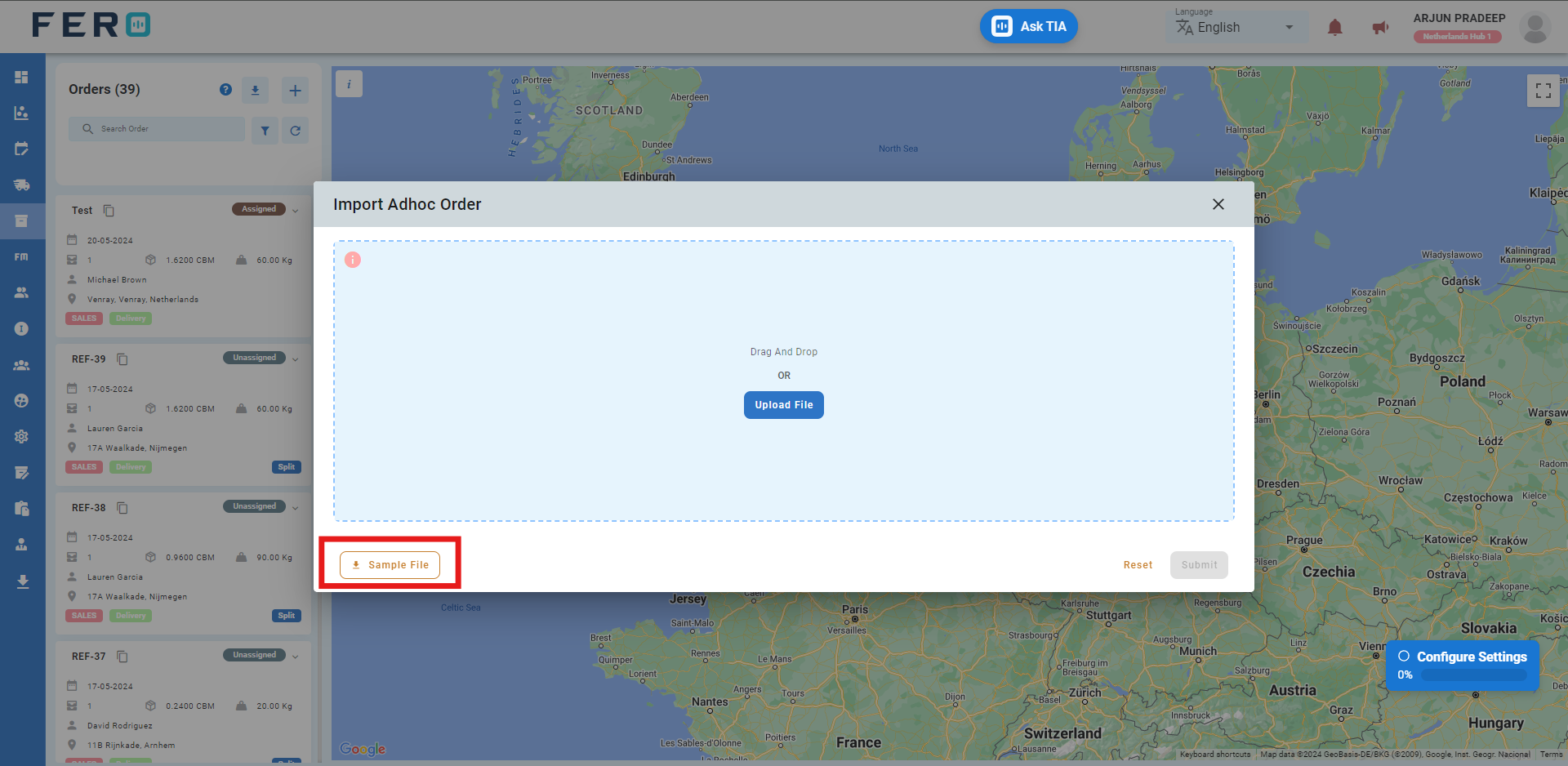Open the clipboard lock icon in sidebar
The height and width of the screenshot is (766, 1568).
[x=22, y=509]
